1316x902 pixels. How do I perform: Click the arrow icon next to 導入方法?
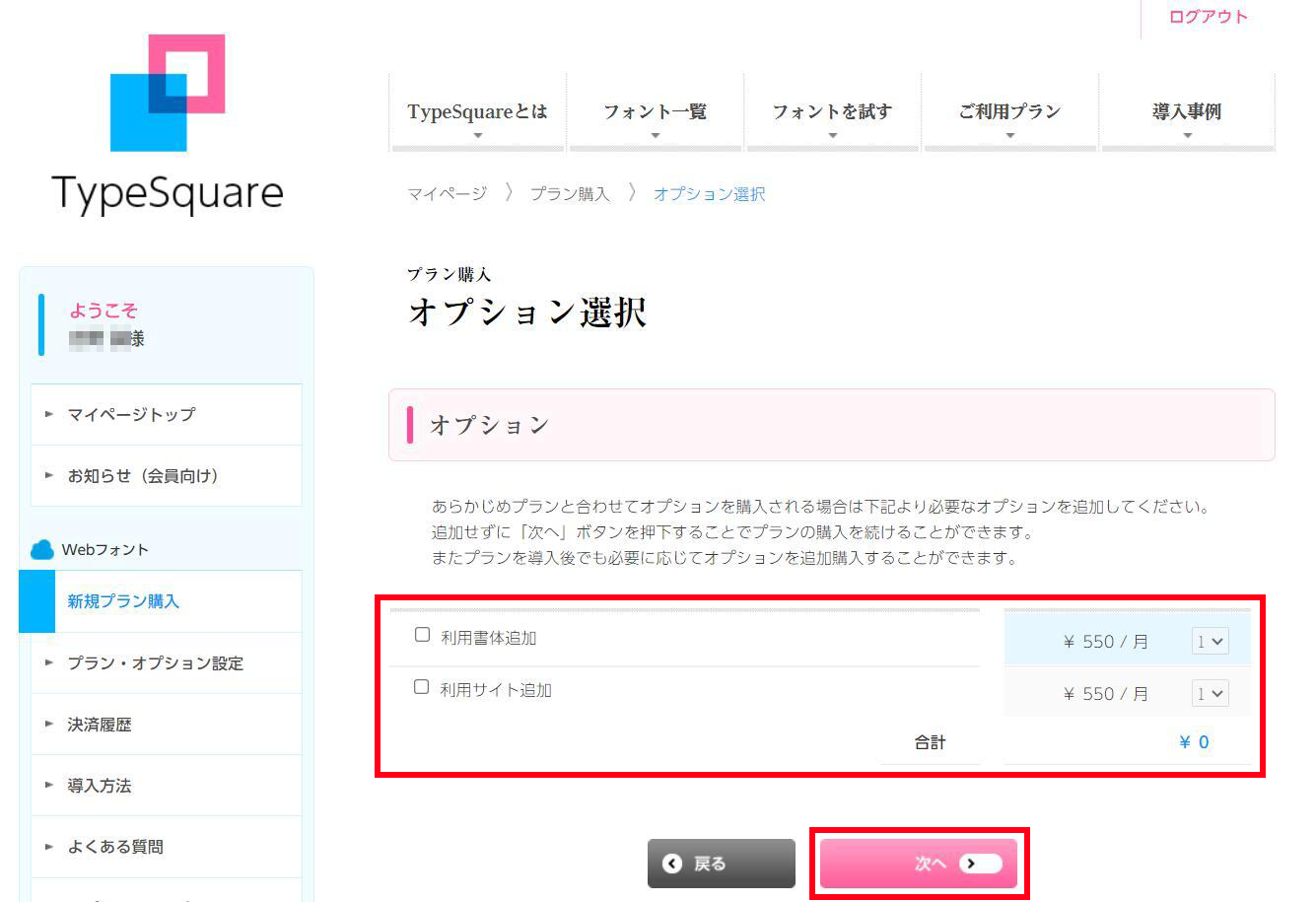48,785
